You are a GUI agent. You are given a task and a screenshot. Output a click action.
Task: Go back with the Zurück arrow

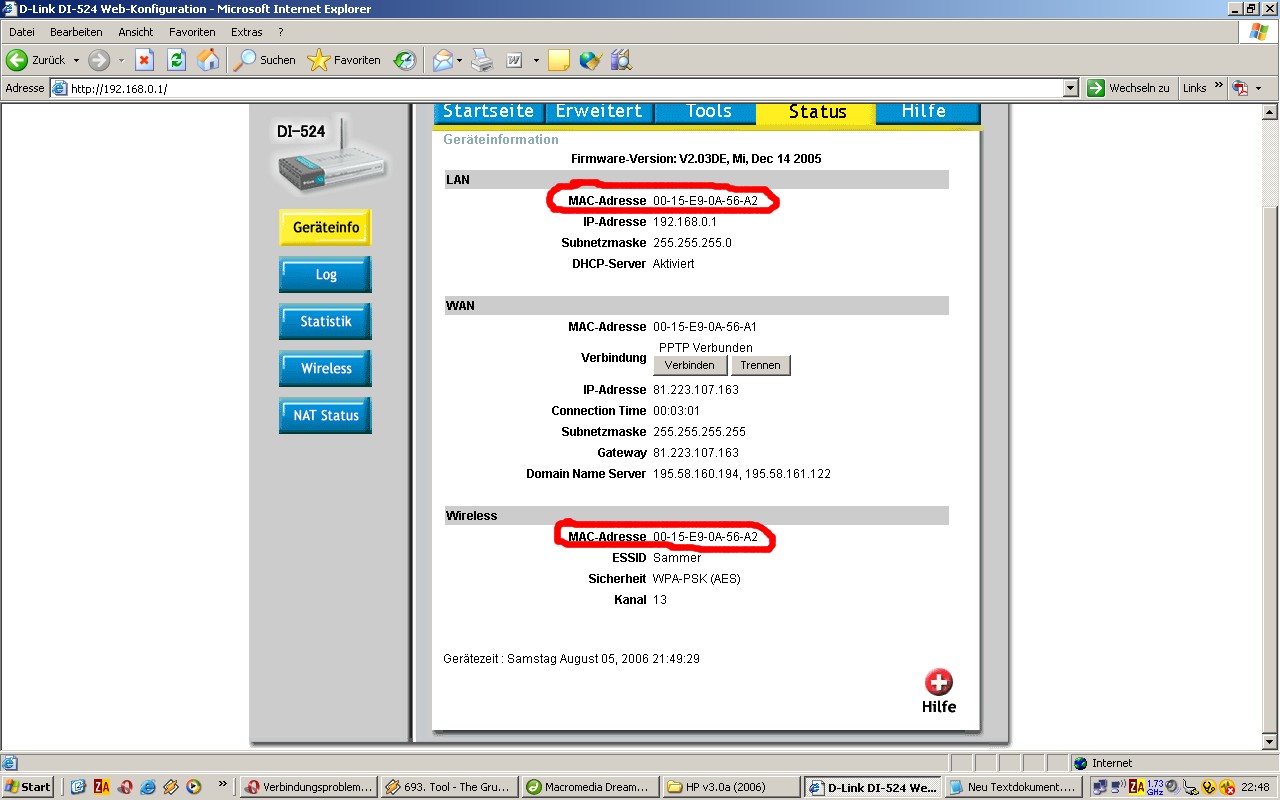point(37,60)
